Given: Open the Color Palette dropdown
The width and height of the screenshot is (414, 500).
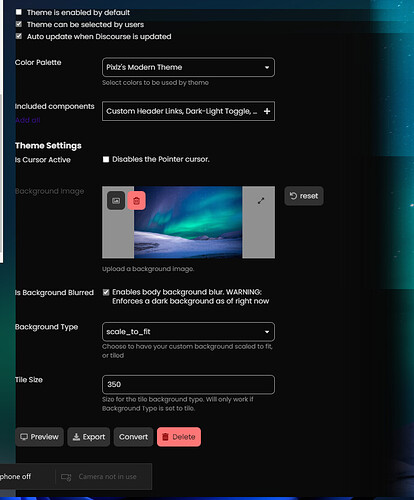Looking at the screenshot, I should click(188, 67).
